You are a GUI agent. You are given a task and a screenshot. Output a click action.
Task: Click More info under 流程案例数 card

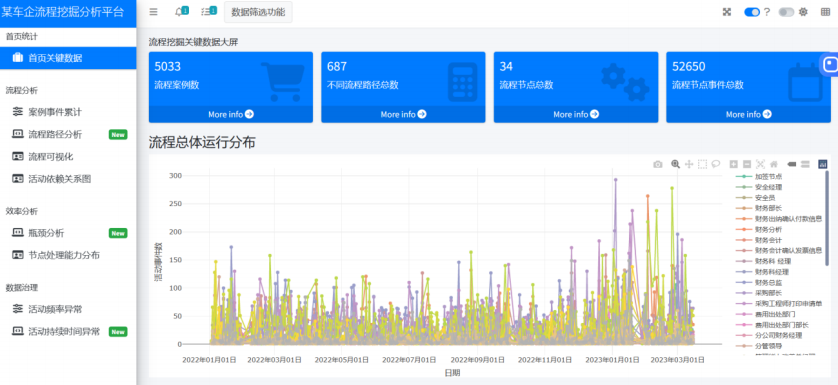tap(231, 114)
